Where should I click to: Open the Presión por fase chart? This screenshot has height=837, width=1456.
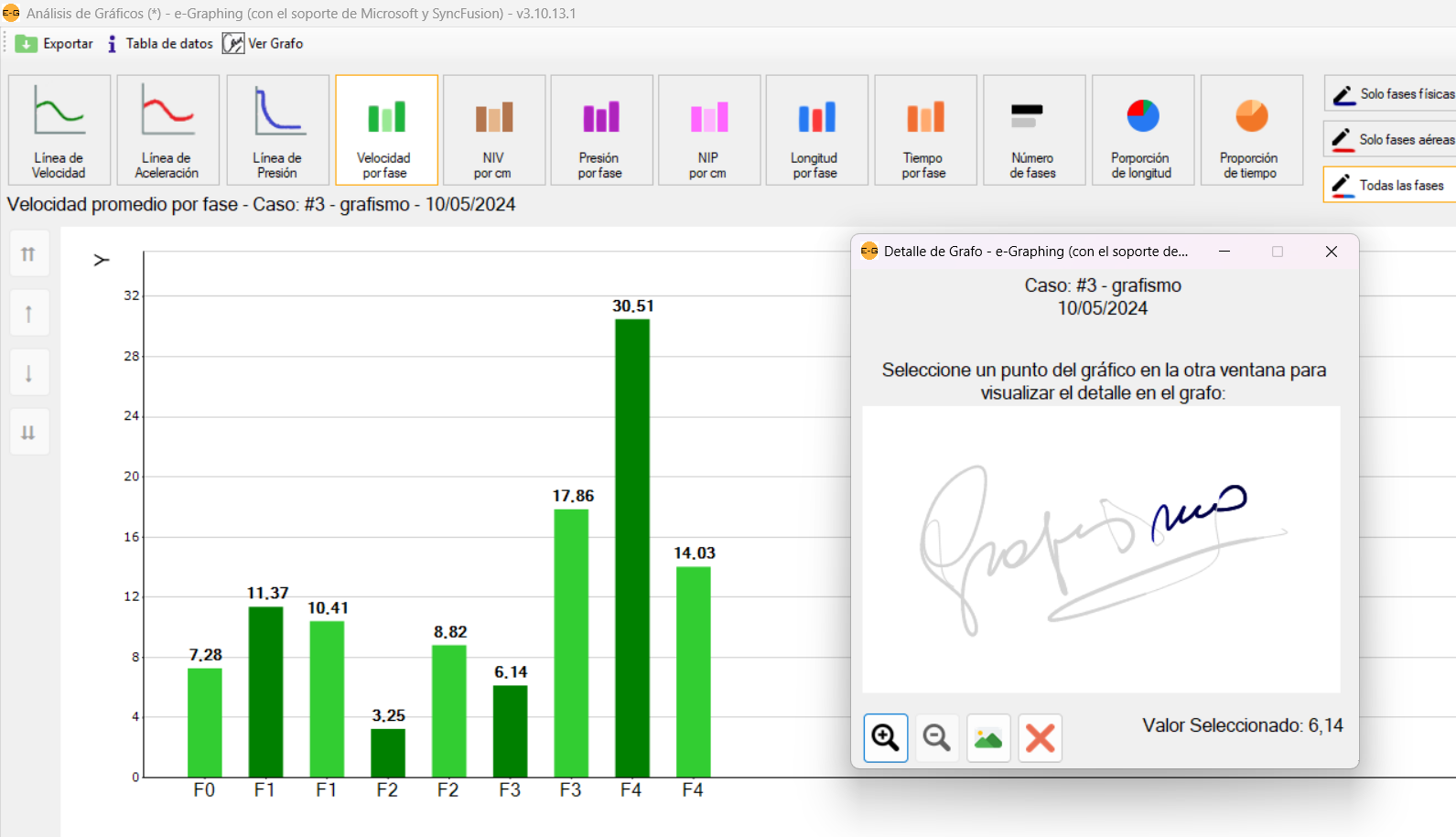pos(601,130)
